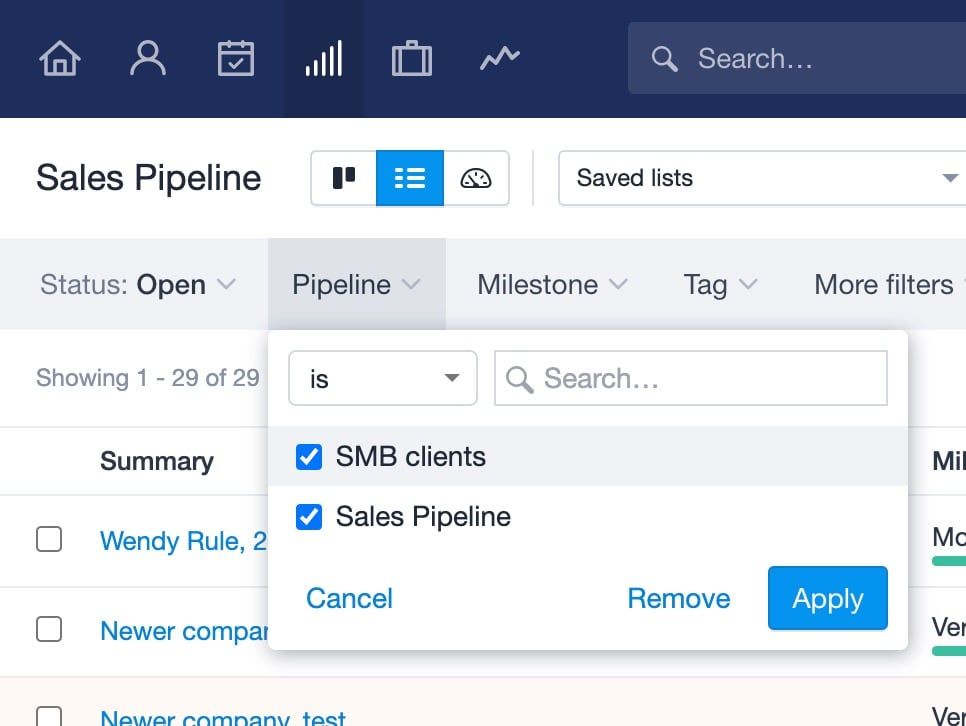Focus the top global Search field
This screenshot has width=966, height=726.
(797, 59)
